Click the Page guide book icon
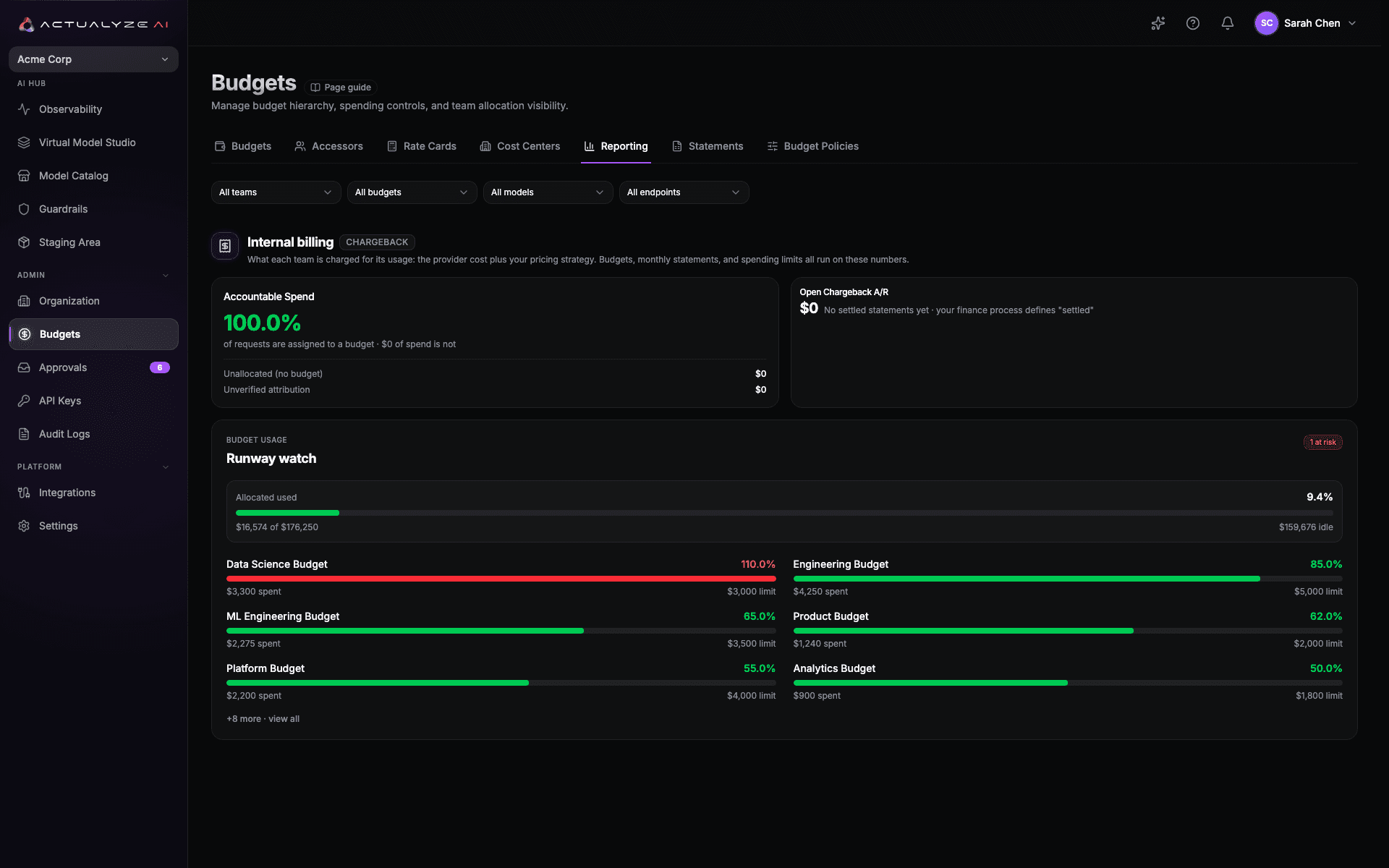1389x868 pixels. click(315, 88)
